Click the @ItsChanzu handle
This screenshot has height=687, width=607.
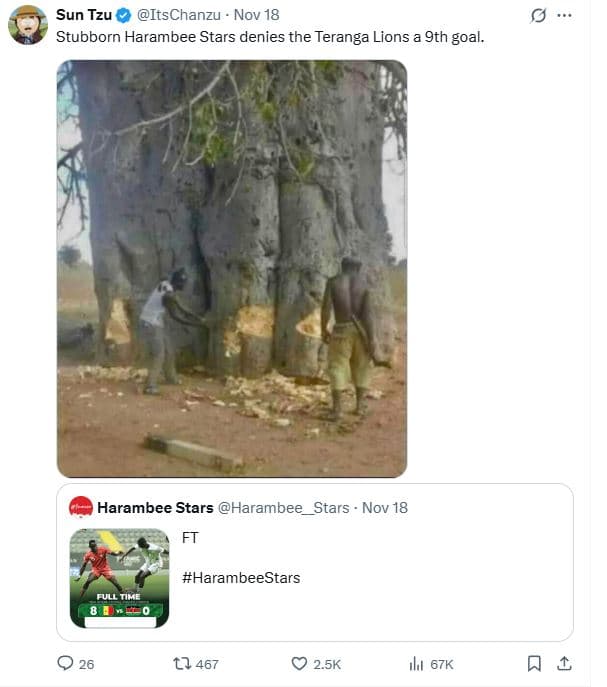click(x=177, y=15)
